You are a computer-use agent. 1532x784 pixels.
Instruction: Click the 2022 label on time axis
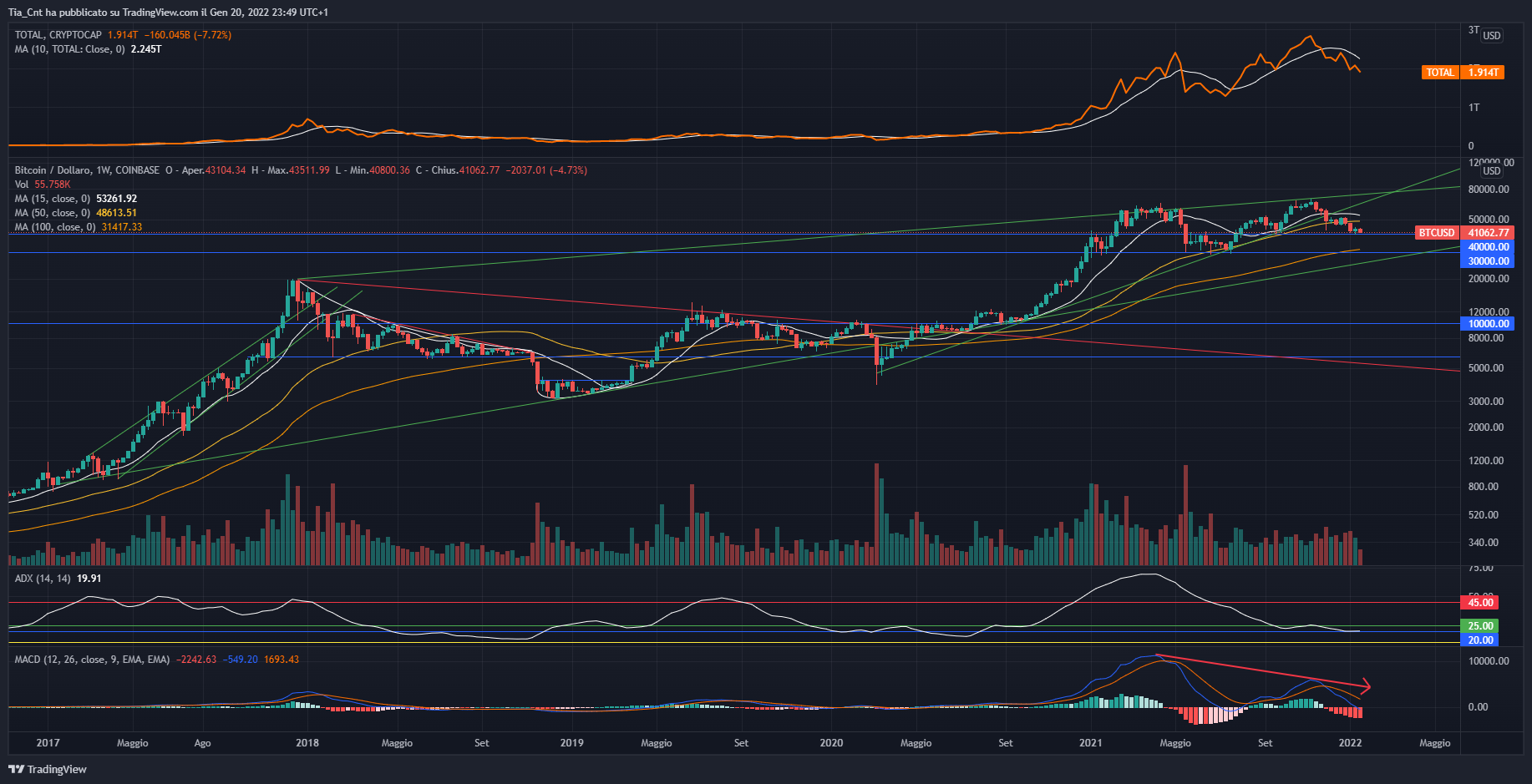click(1350, 743)
